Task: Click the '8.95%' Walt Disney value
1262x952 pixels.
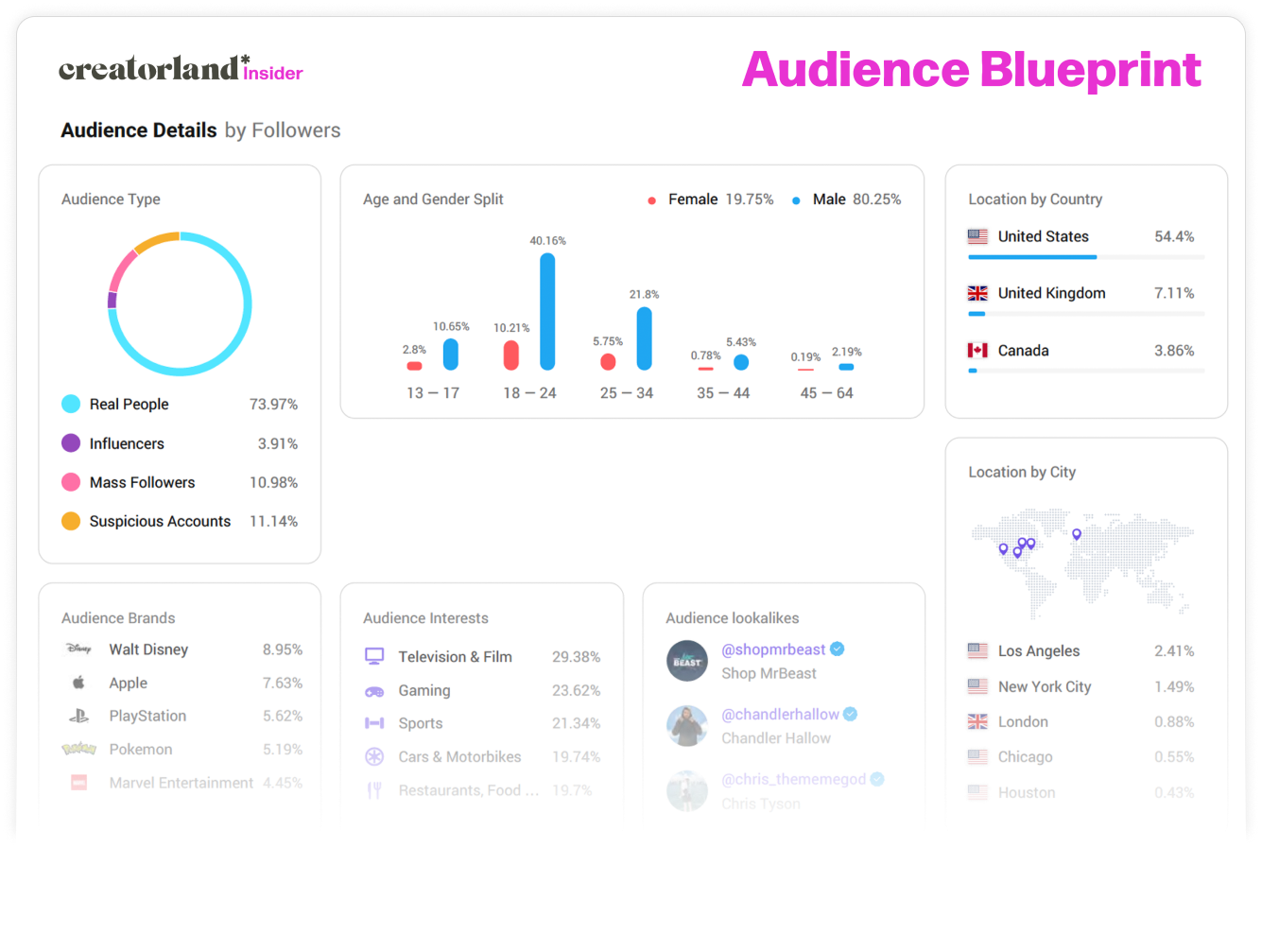Action: click(x=283, y=649)
